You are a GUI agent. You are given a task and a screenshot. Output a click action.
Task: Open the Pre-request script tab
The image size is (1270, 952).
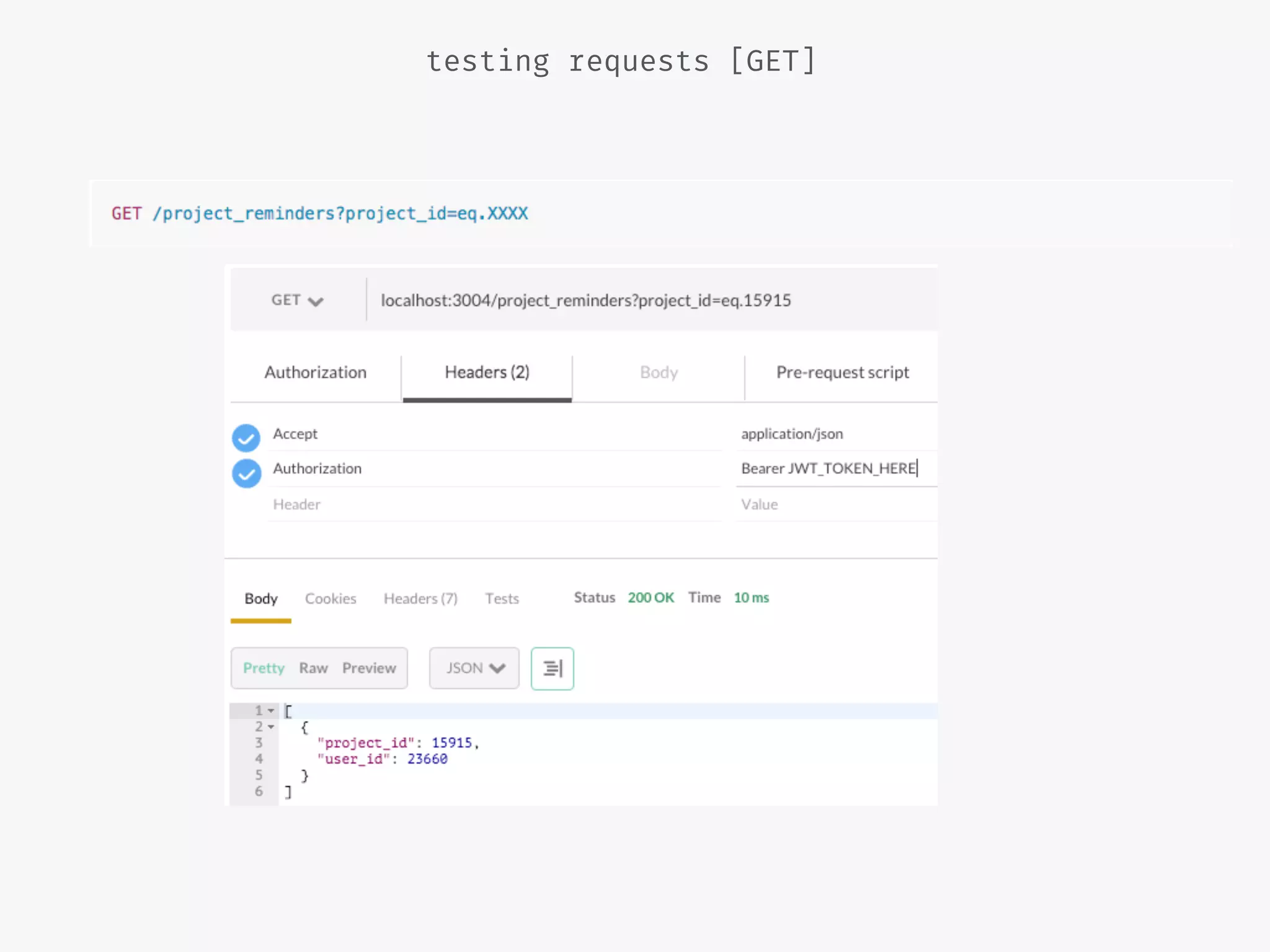pyautogui.click(x=841, y=372)
